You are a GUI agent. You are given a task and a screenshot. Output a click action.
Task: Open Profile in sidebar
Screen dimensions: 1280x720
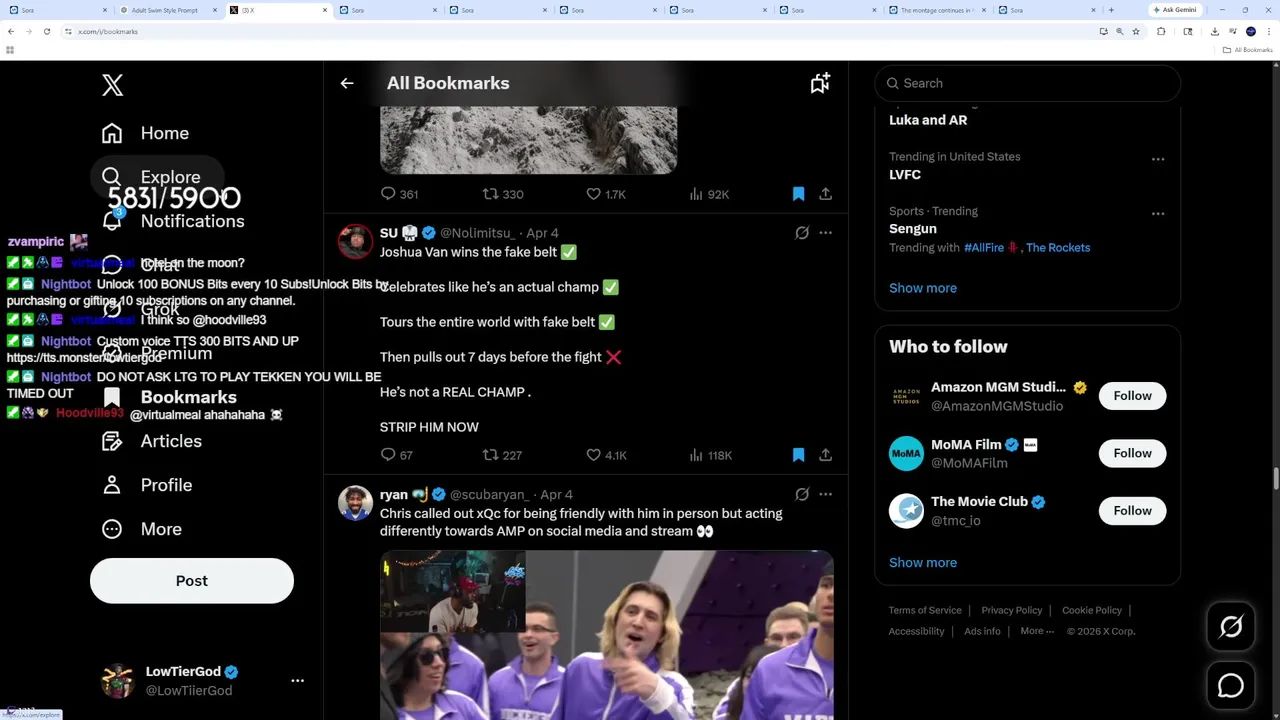pos(146,485)
